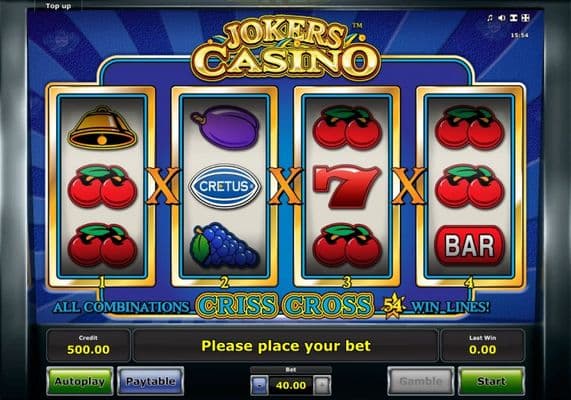This screenshot has height=400, width=571.
Task: Toggle the music note icon
Action: point(490,17)
